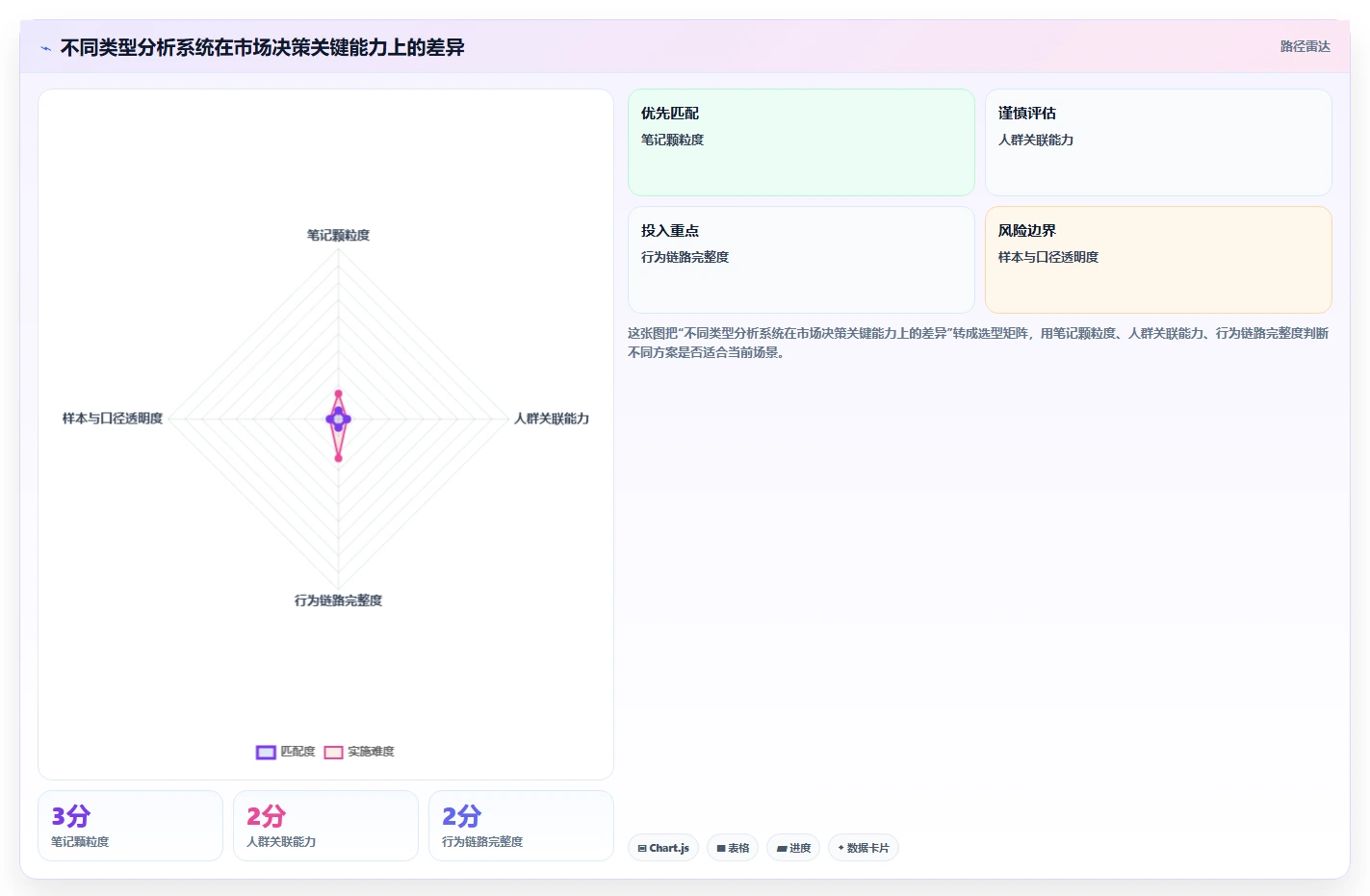Image resolution: width=1370 pixels, height=896 pixels.
Task: Click the 行为链路完整度 radar axis label
Action: [x=338, y=601]
